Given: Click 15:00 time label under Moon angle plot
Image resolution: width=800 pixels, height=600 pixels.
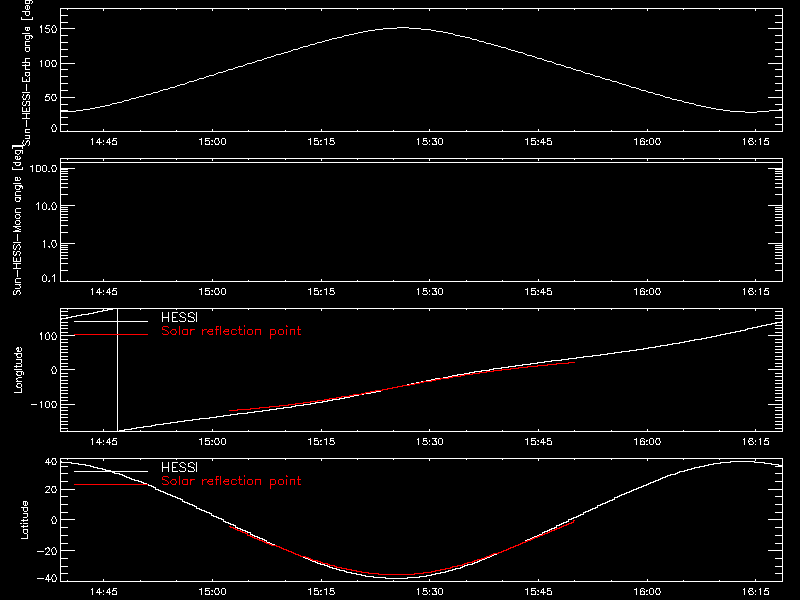Looking at the screenshot, I should tap(212, 292).
